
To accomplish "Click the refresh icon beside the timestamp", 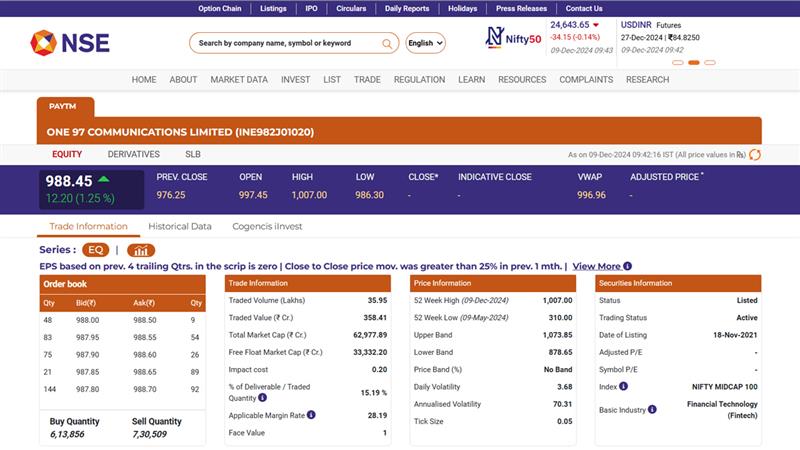I will (755, 155).
